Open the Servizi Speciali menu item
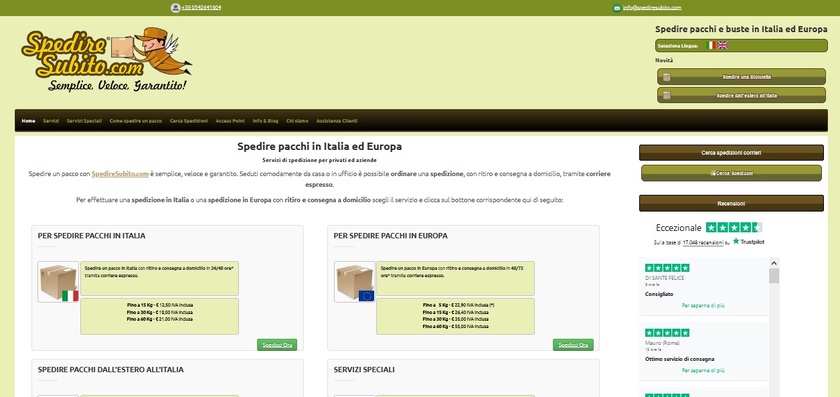 click(84, 121)
